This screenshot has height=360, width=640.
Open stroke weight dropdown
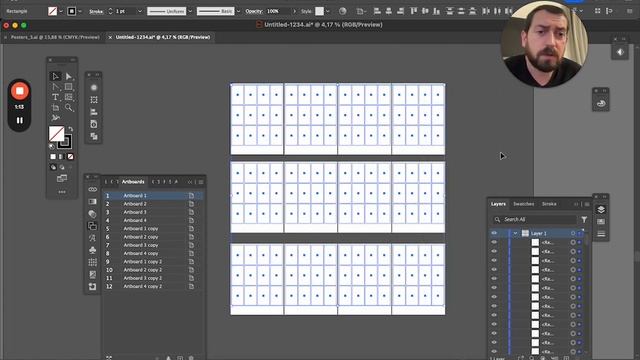[x=140, y=11]
